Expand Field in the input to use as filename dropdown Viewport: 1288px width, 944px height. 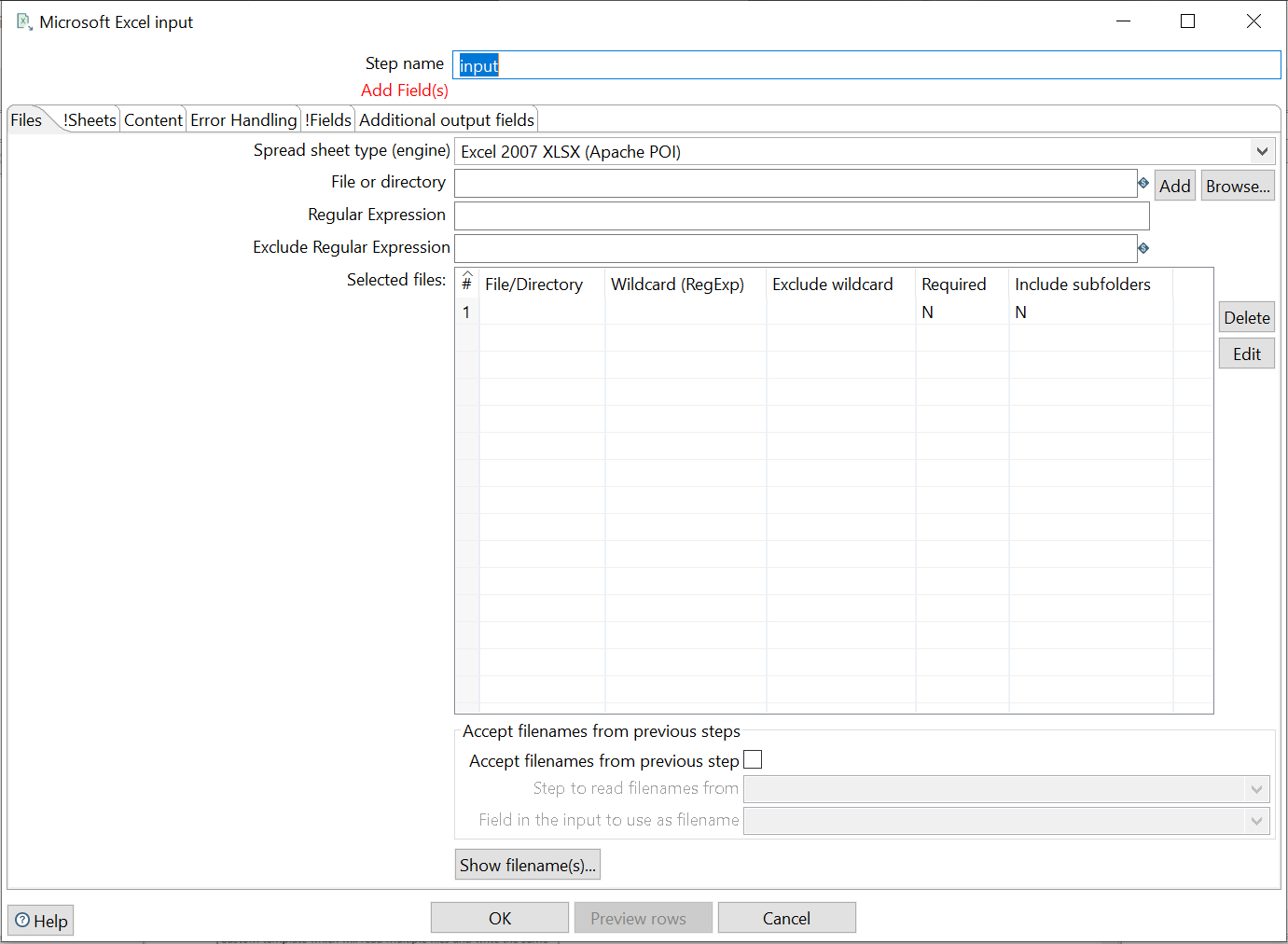(x=1256, y=821)
